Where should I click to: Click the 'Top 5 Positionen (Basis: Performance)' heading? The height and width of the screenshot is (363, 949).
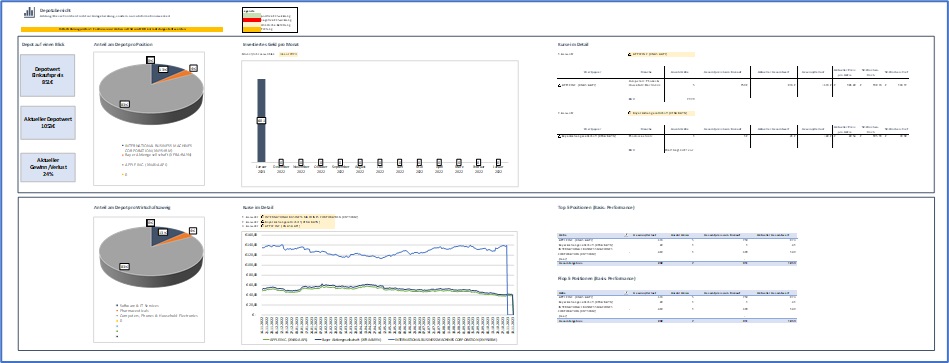(596, 208)
